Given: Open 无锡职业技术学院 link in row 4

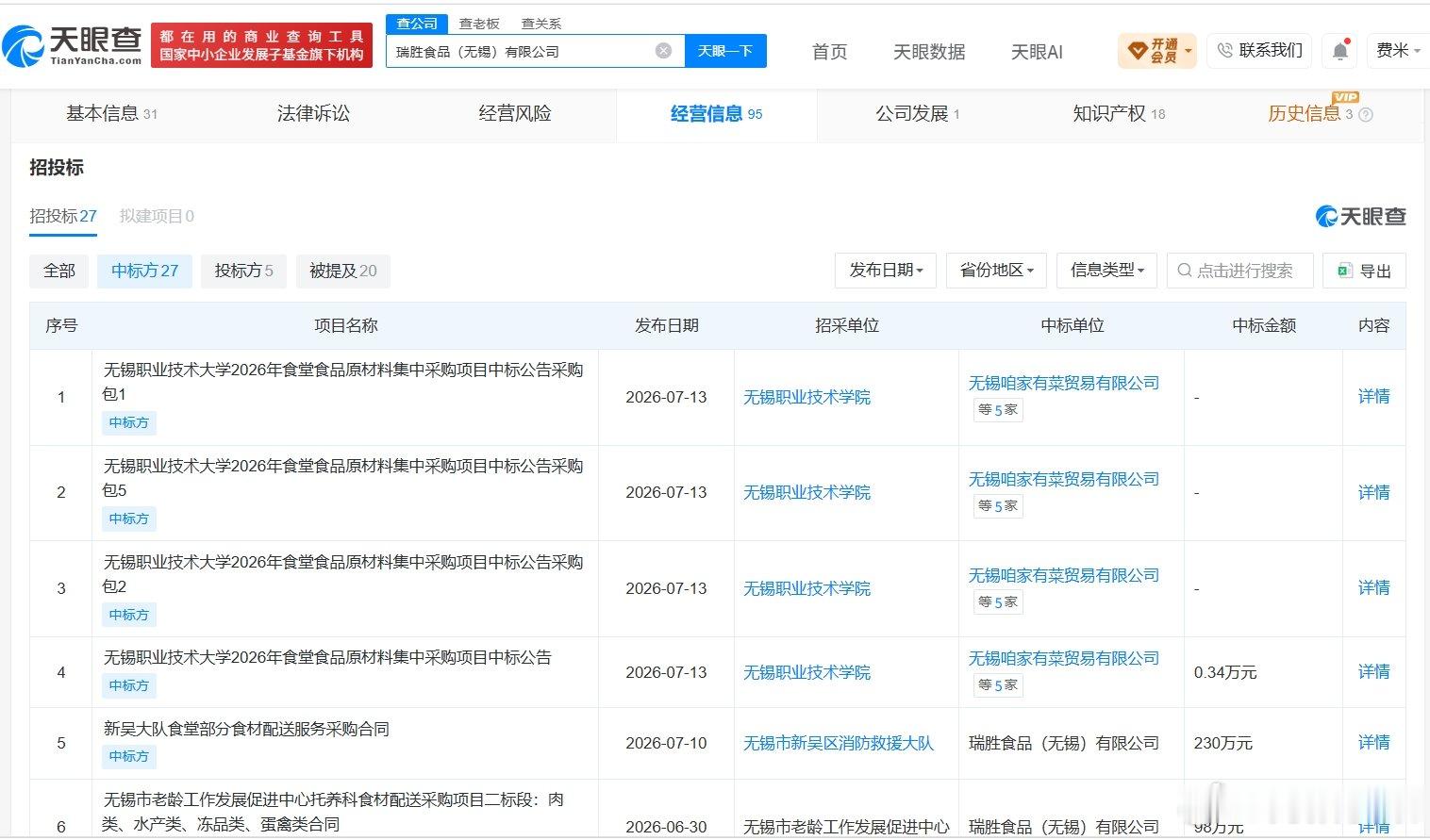Looking at the screenshot, I should [x=807, y=673].
